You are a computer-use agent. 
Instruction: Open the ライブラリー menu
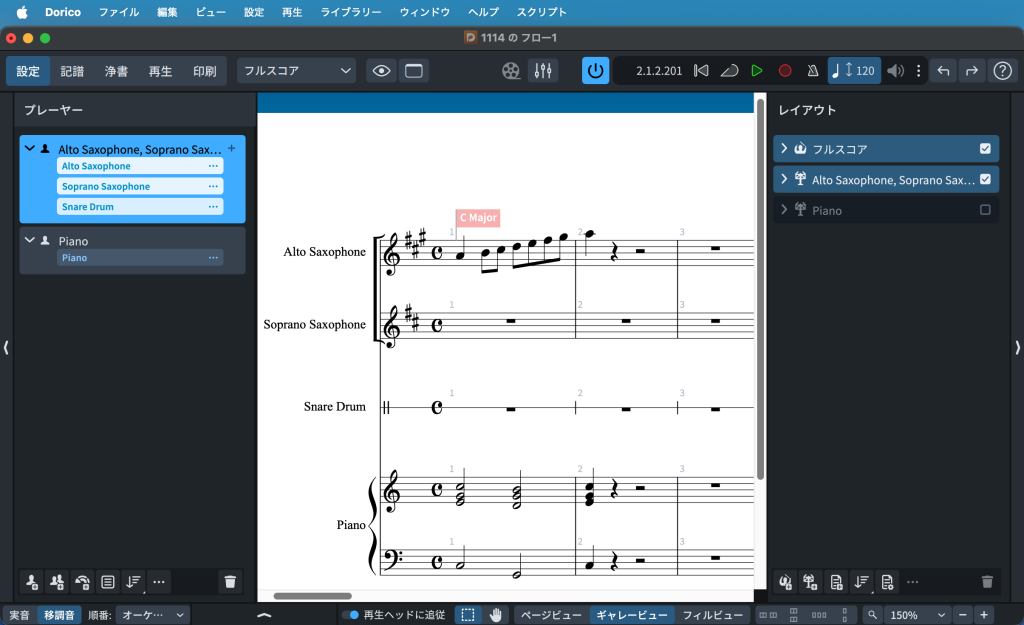(x=351, y=12)
